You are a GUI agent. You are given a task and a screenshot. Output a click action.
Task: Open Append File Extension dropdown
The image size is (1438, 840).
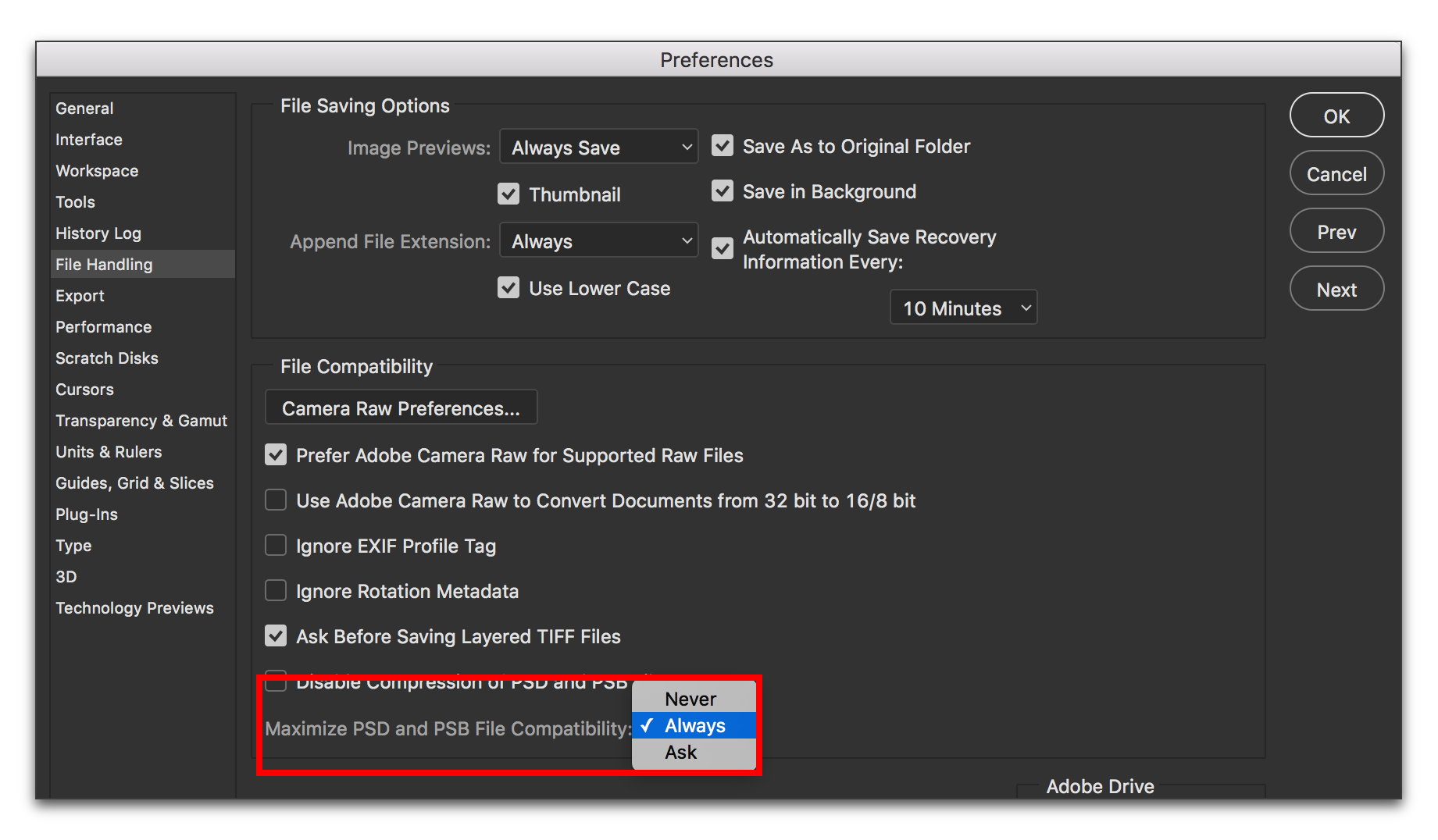pyautogui.click(x=599, y=240)
